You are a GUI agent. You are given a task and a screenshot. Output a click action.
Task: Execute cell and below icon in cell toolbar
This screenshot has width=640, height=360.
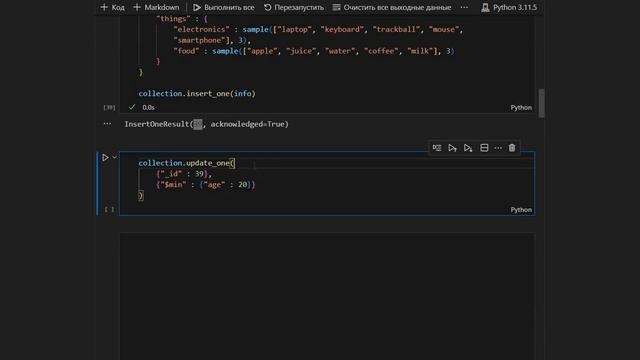tap(468, 148)
